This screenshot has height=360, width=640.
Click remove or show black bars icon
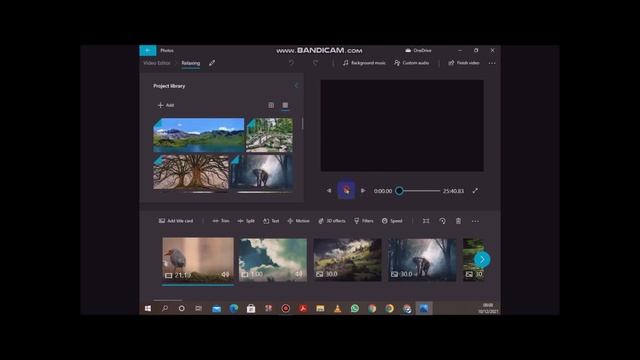coord(426,221)
